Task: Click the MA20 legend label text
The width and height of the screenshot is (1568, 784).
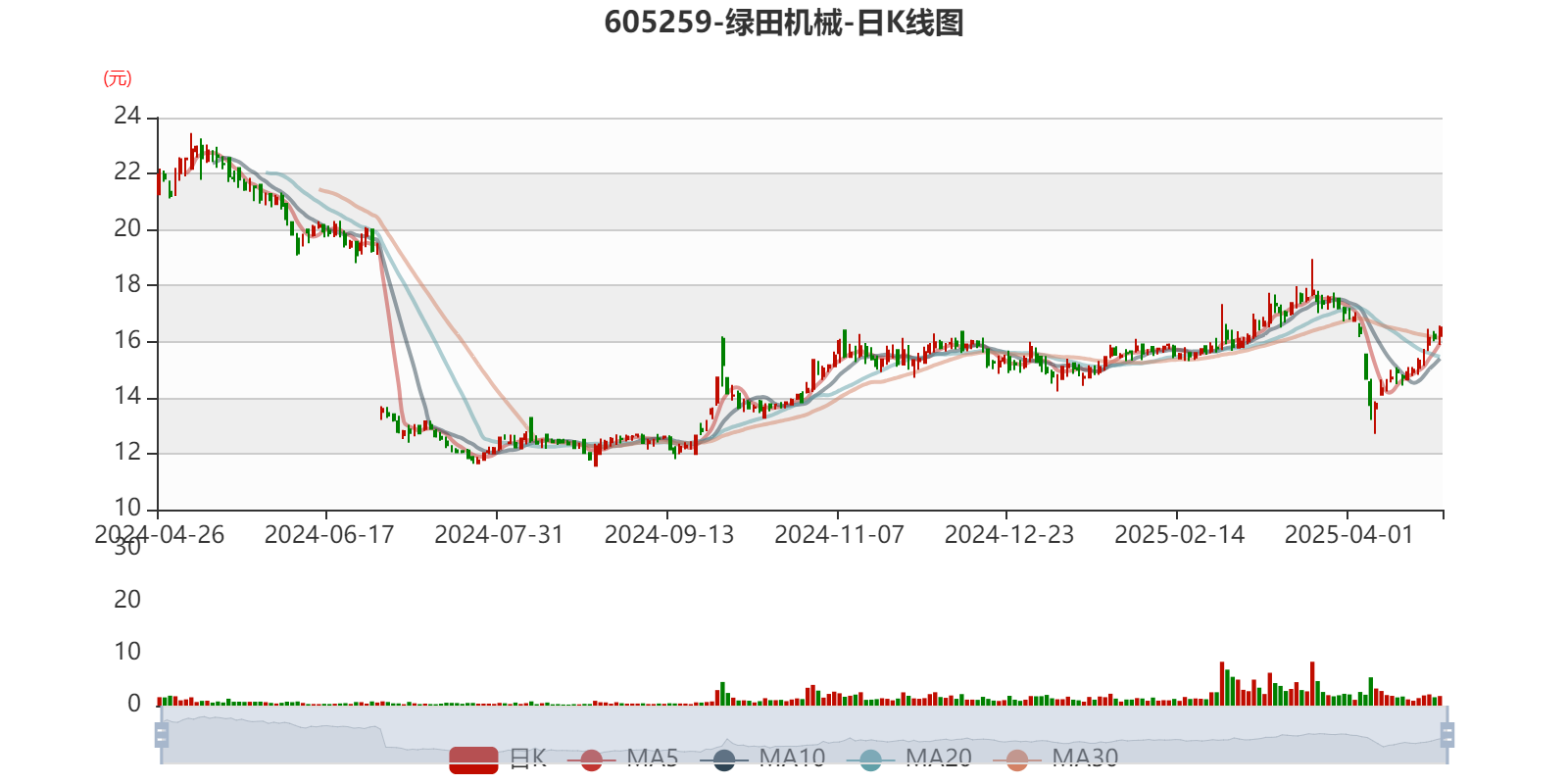Action: (938, 758)
